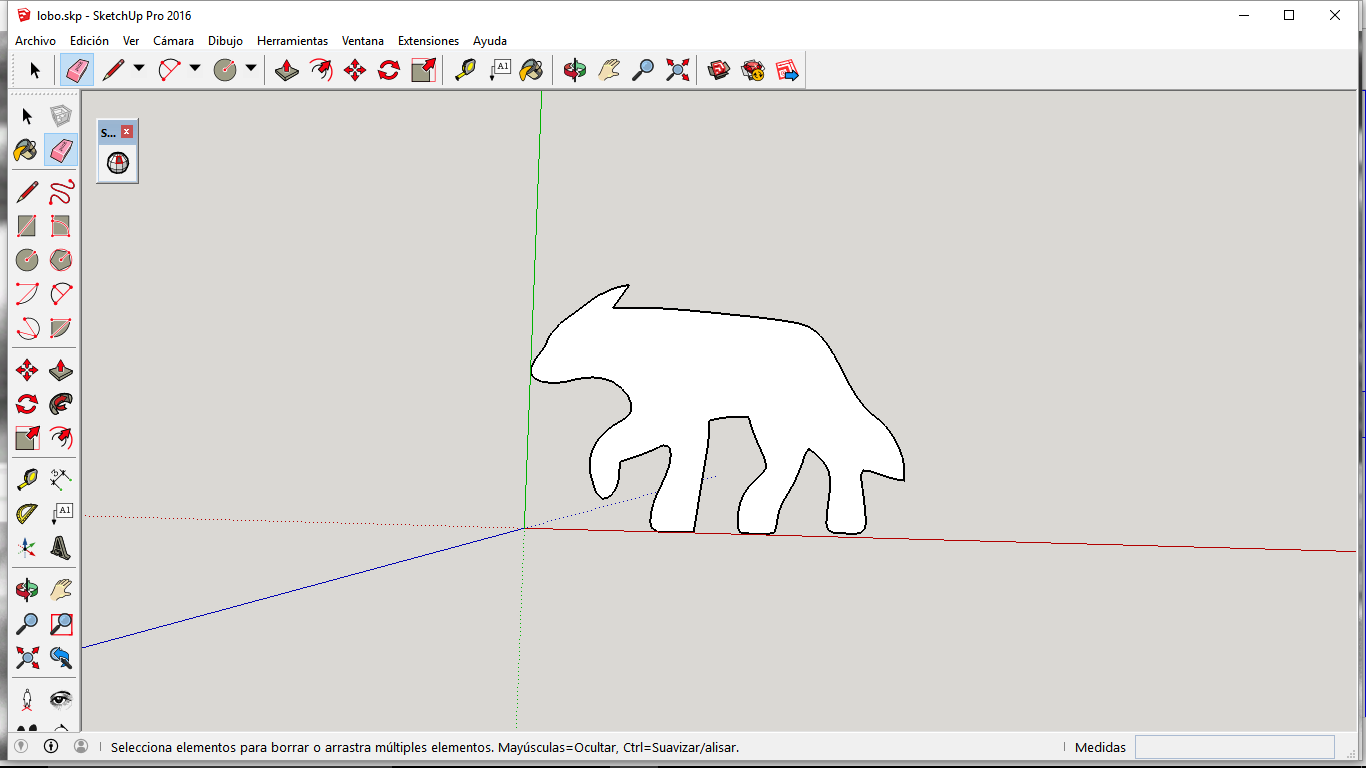Viewport: 1366px width, 768px height.
Task: Select Arc tool in left toolbar
Action: [27, 294]
